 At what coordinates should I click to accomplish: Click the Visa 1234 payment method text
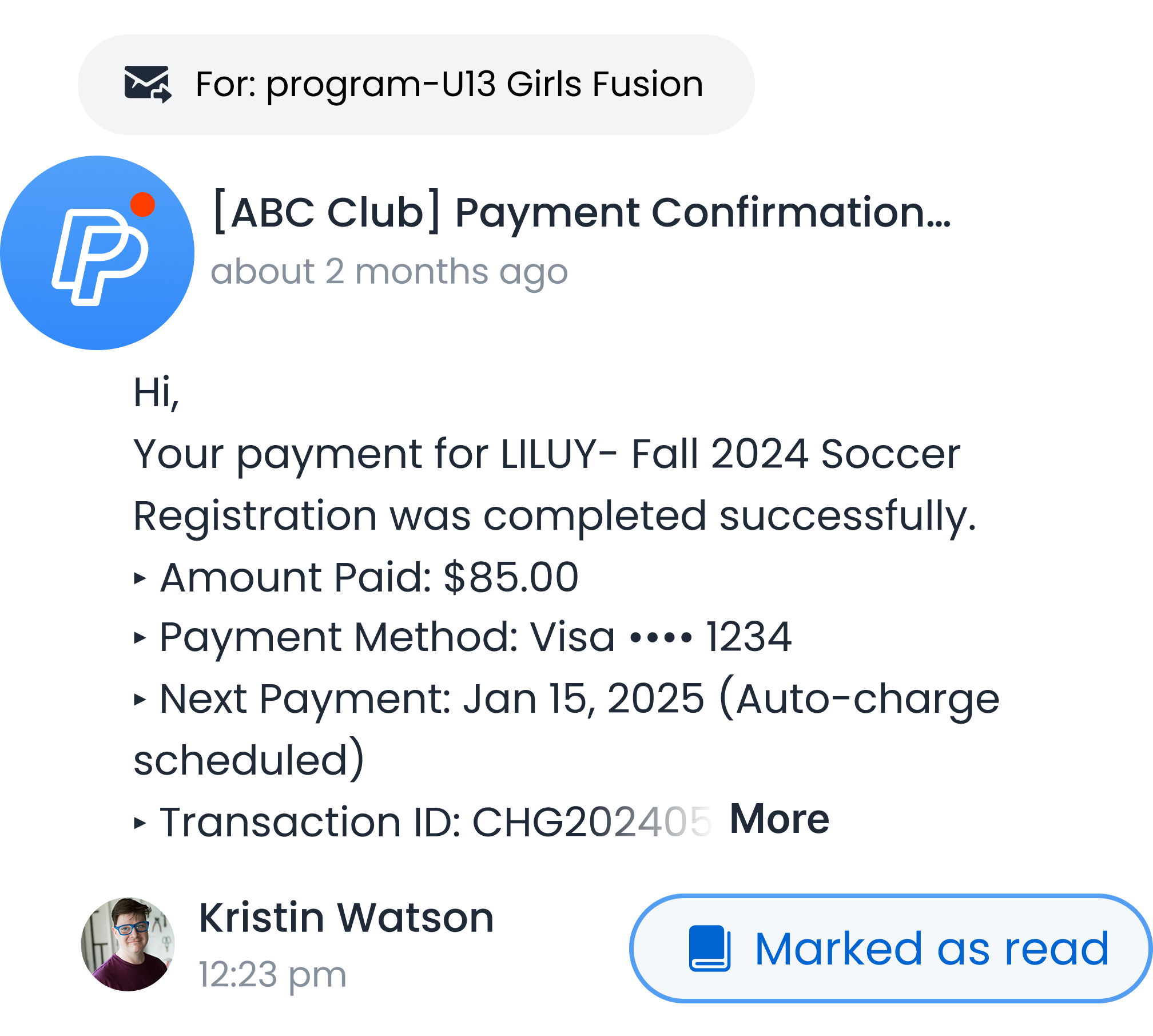[661, 637]
